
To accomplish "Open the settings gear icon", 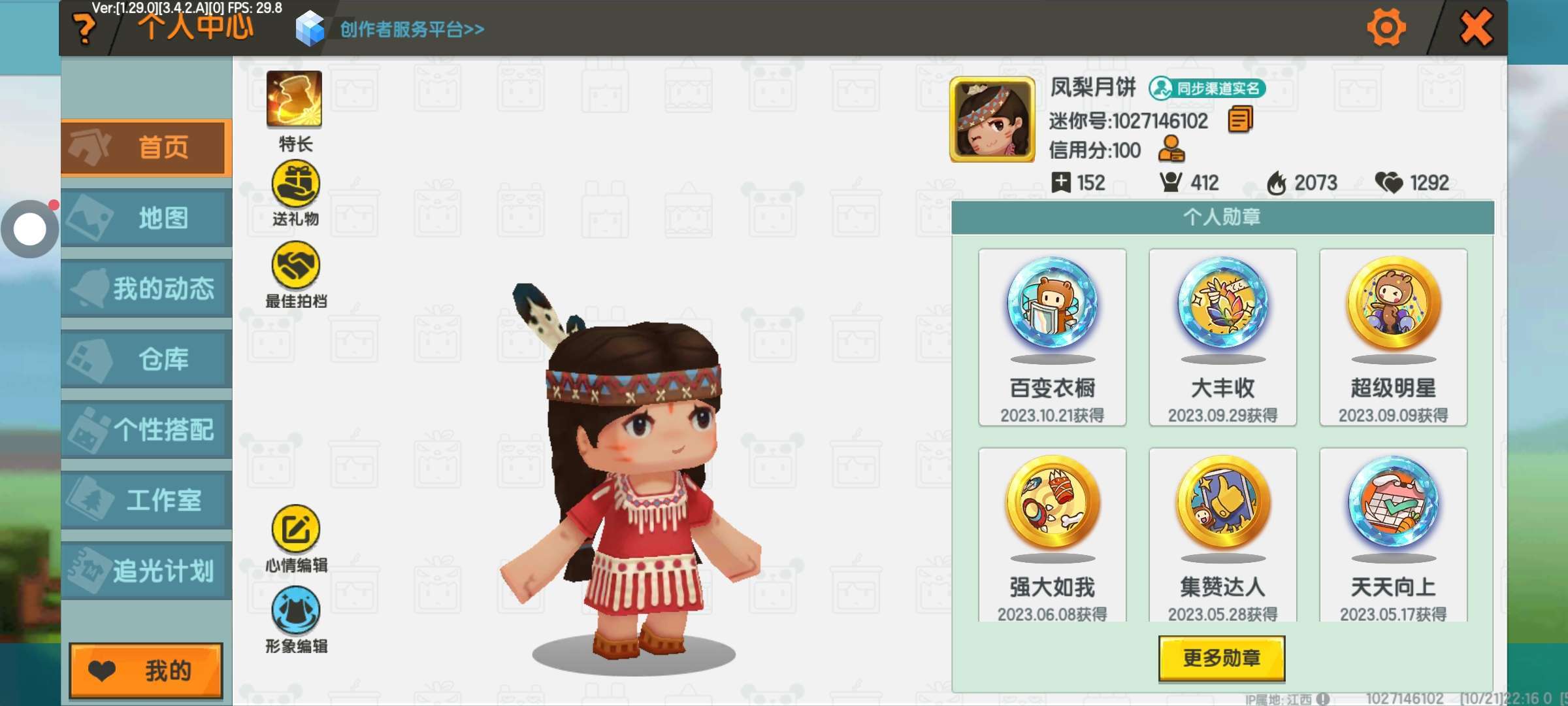I will coord(1386,27).
